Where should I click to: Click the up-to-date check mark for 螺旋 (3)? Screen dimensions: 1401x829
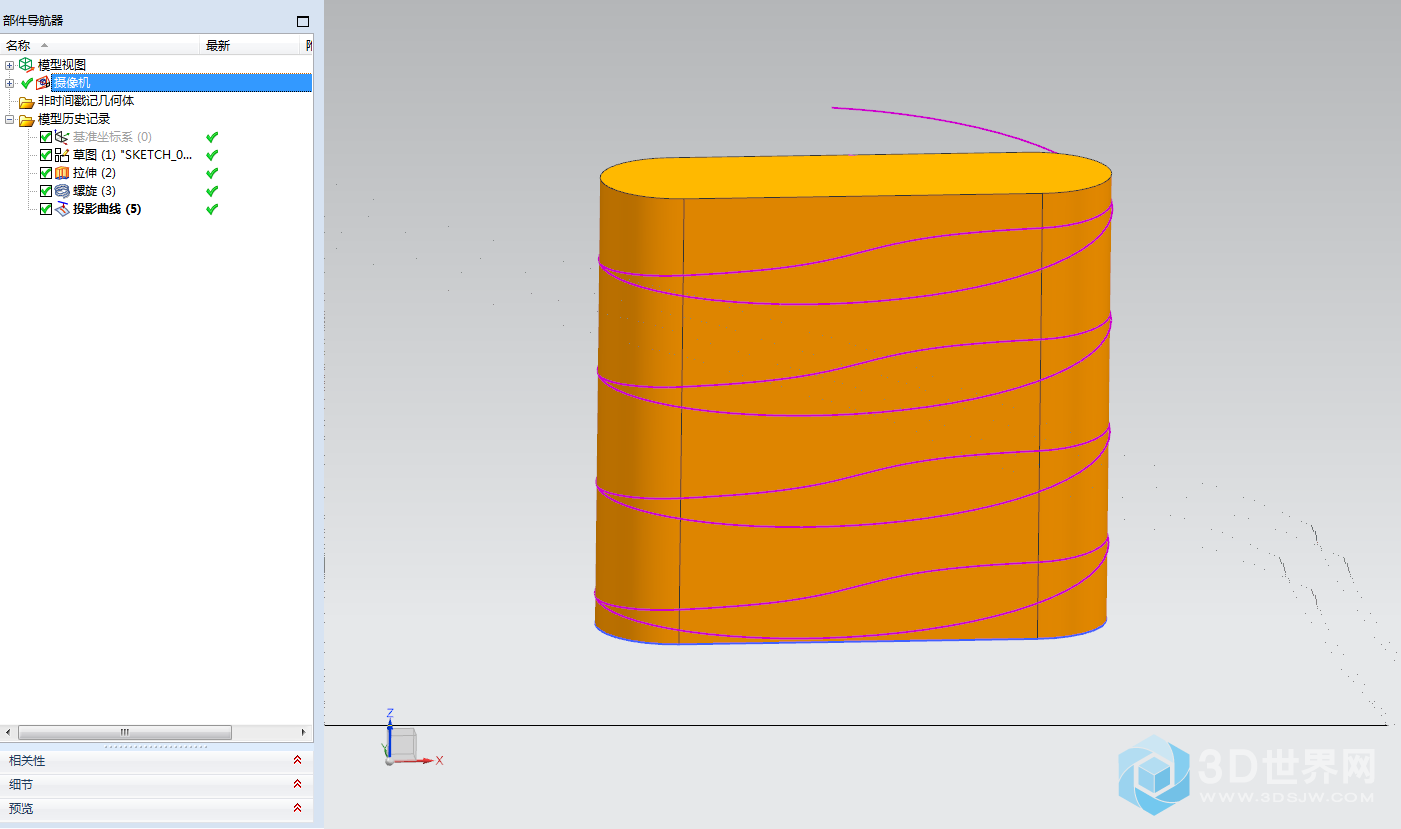[x=212, y=191]
